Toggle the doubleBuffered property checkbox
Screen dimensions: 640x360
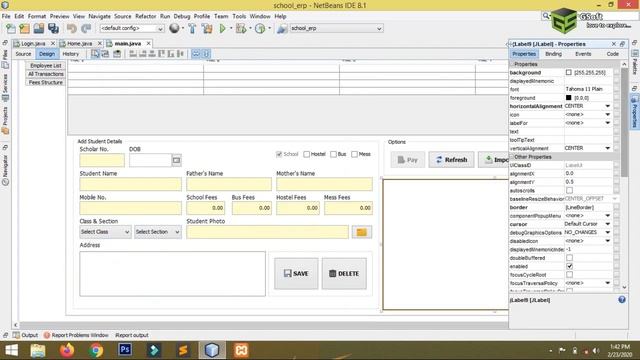pos(569,258)
